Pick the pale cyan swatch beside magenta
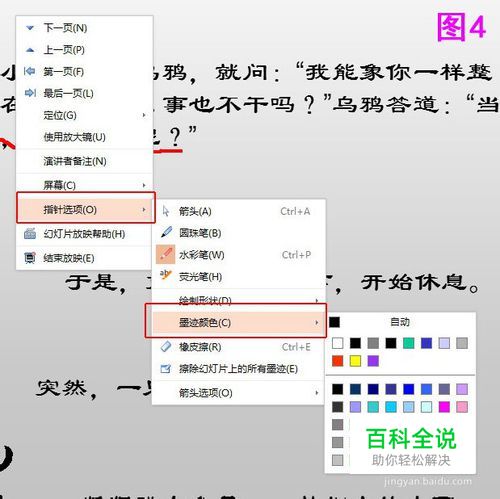The image size is (500, 499). point(426,407)
